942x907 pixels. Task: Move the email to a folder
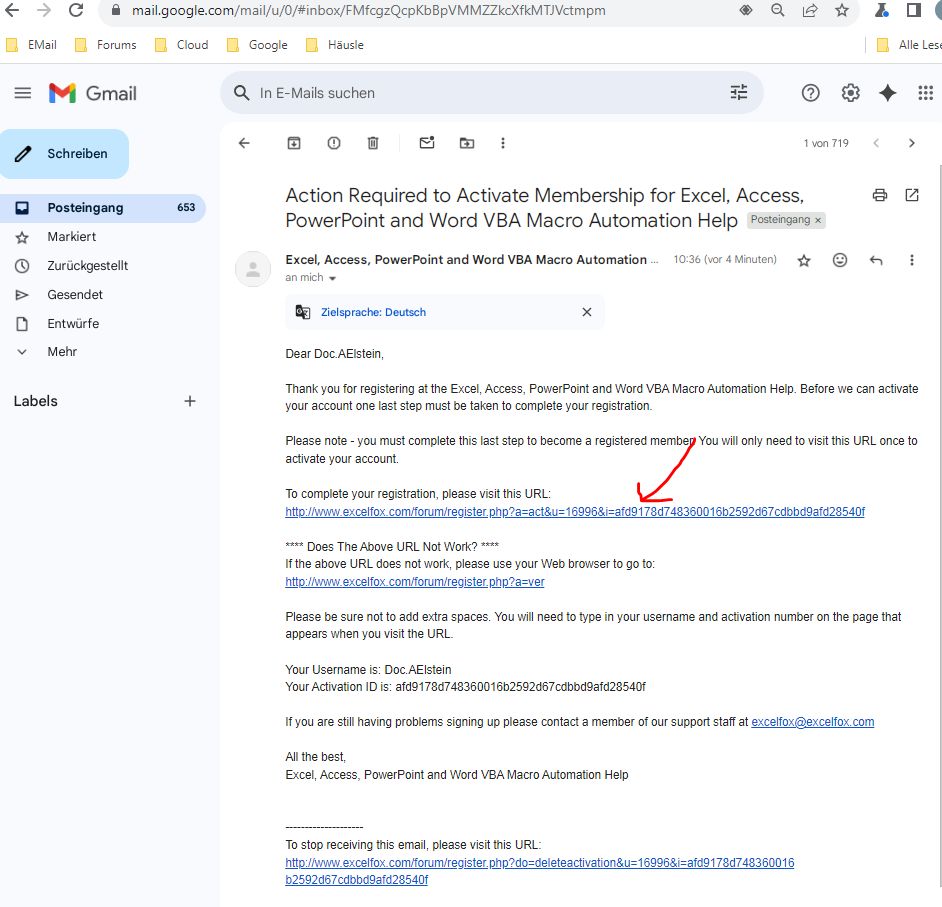coord(467,143)
